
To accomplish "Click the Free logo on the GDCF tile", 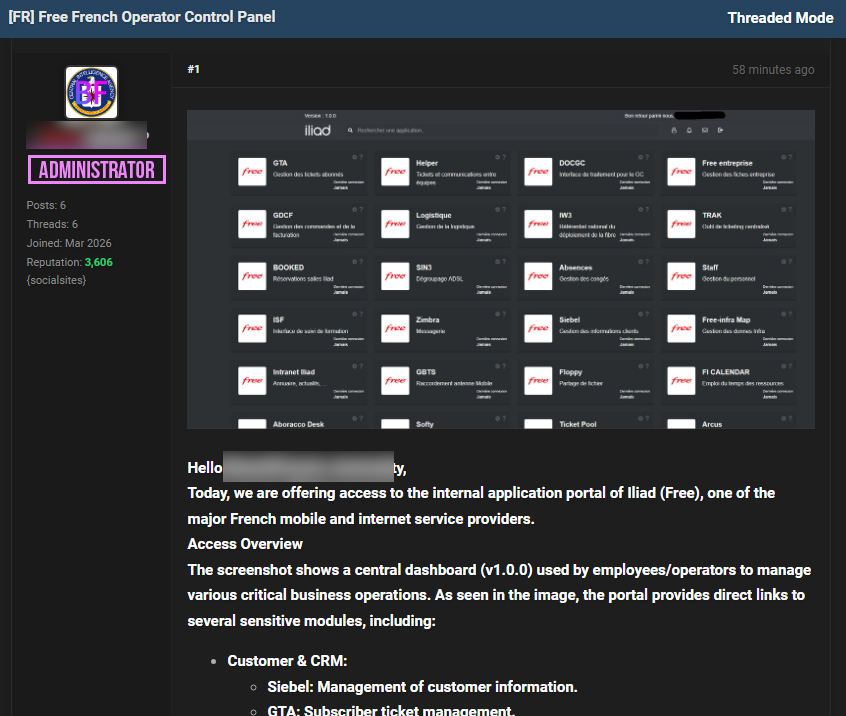I will pyautogui.click(x=252, y=224).
